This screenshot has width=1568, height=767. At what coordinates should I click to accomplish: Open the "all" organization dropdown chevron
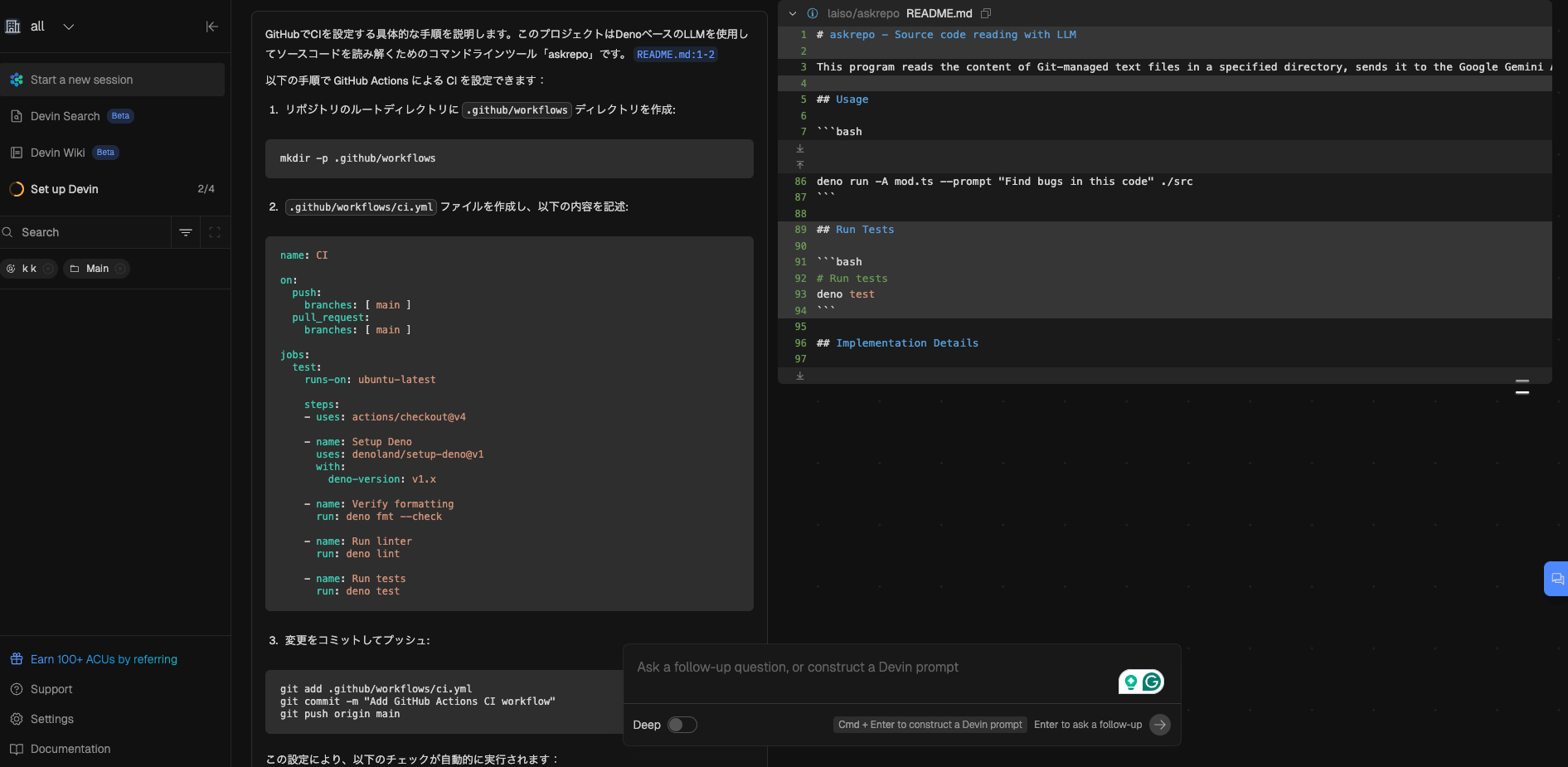69,27
